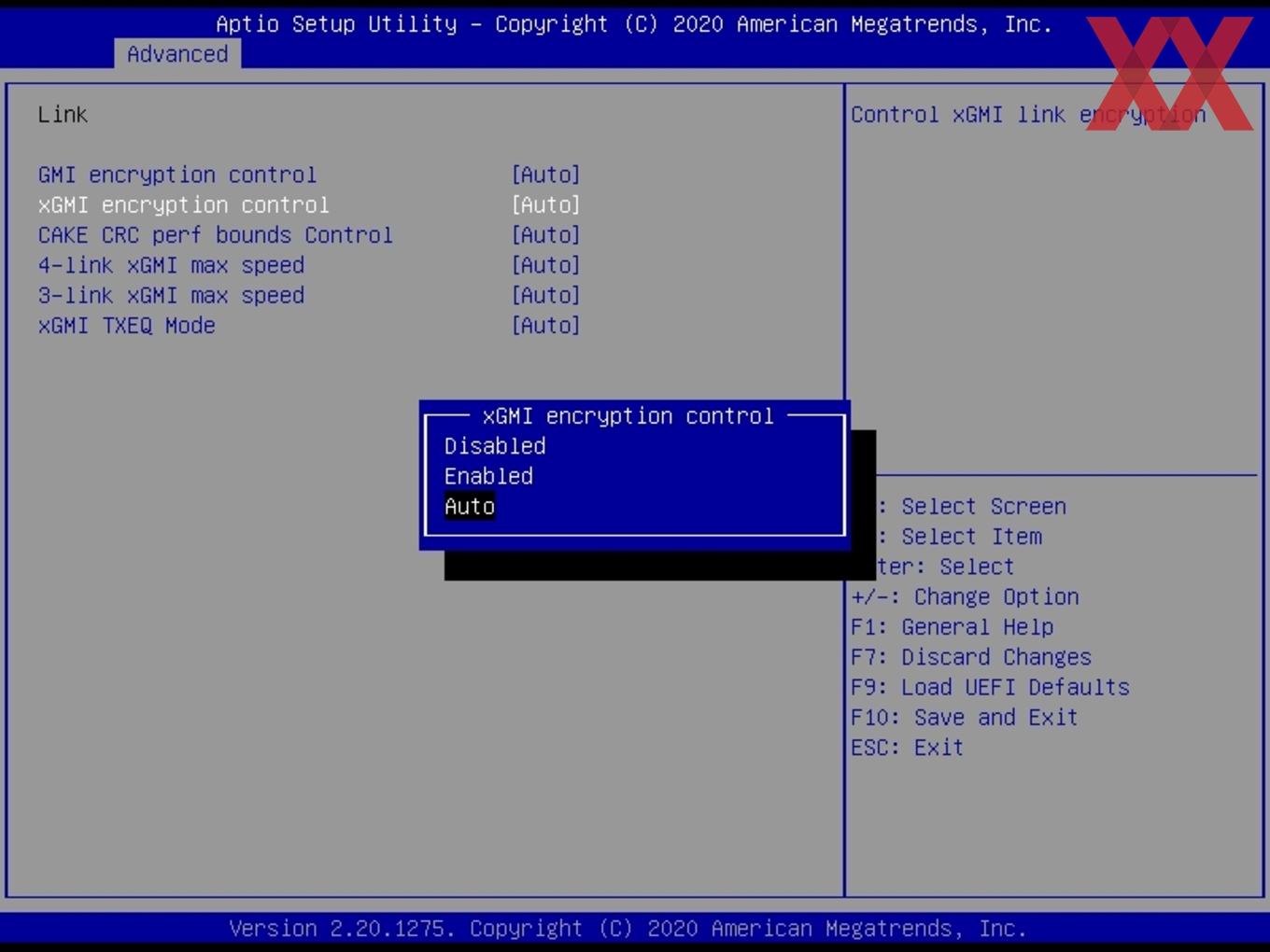The image size is (1270, 952).
Task: Click the Version 2.20.1275 footer text
Action: [628, 929]
